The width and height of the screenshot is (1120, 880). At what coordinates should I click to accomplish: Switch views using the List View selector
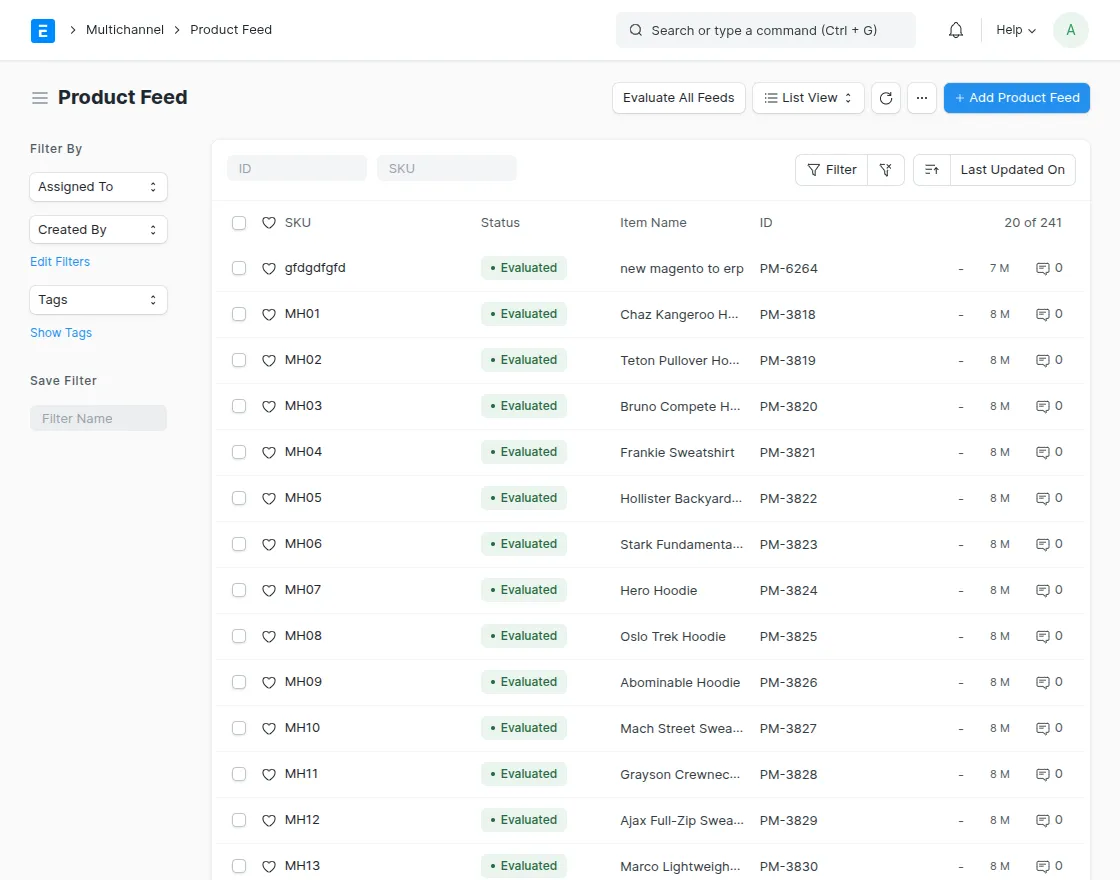click(807, 97)
